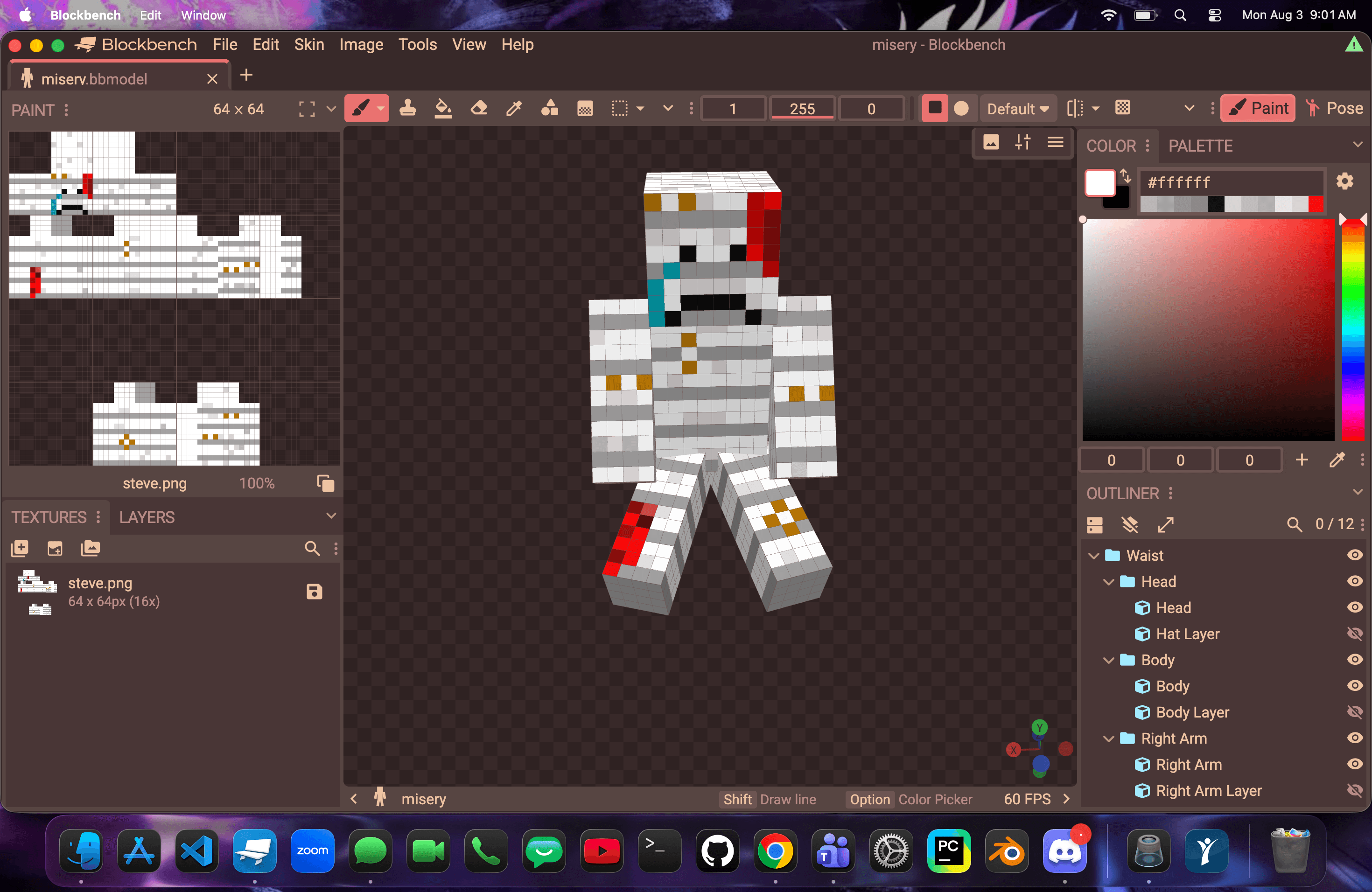The image size is (1372, 892).
Task: Search textures with the magnifier icon
Action: coord(312,549)
